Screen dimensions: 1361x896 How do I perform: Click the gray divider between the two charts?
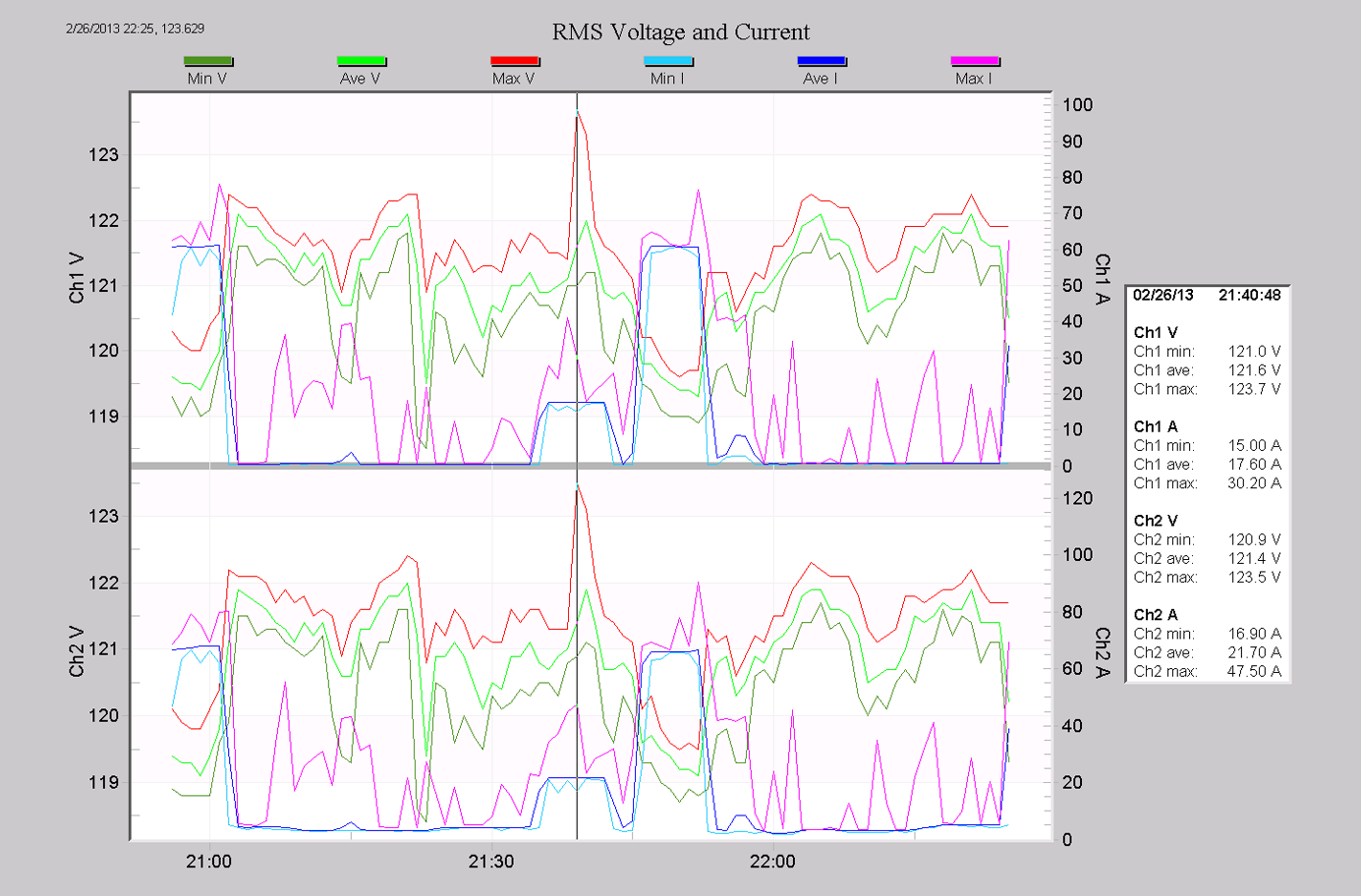(x=590, y=466)
